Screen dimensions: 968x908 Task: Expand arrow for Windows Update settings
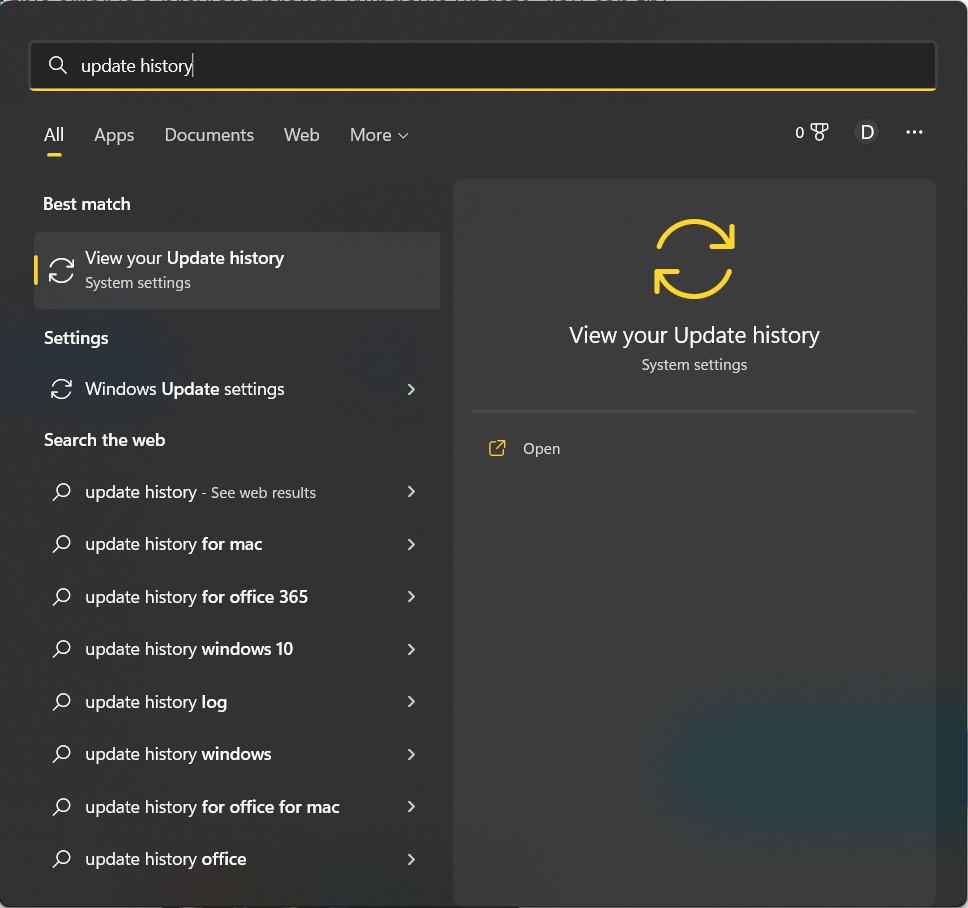(x=411, y=389)
